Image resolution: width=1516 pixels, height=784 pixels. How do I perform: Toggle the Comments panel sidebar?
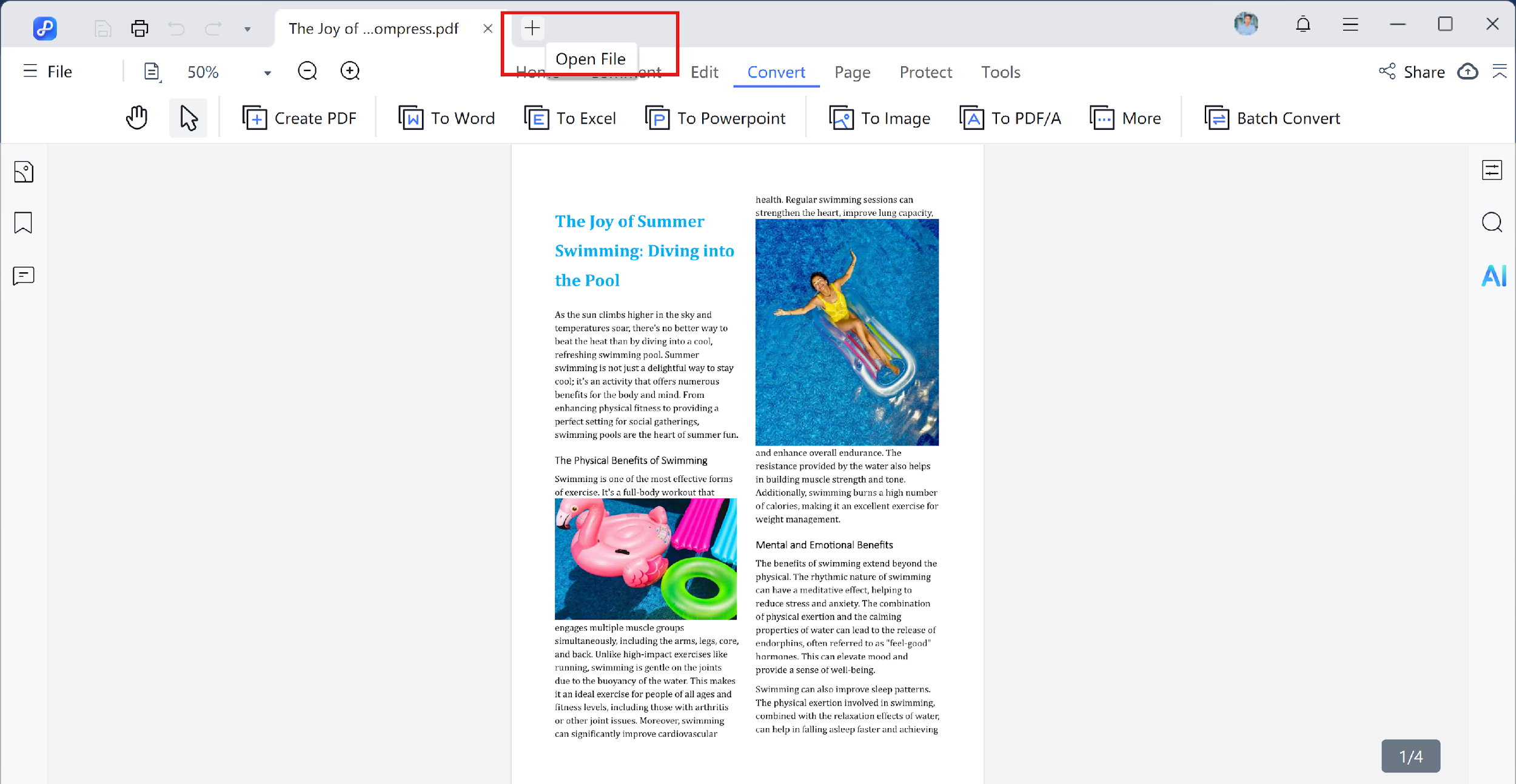coord(23,276)
